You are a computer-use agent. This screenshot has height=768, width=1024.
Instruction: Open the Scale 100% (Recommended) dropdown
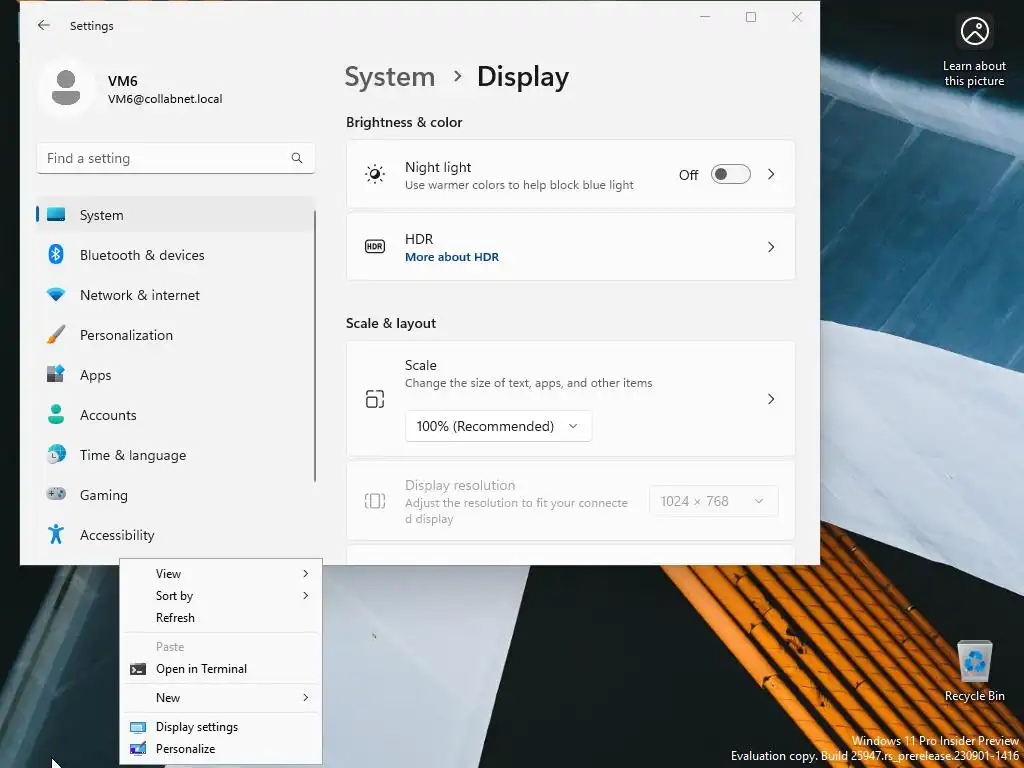pyautogui.click(x=498, y=426)
